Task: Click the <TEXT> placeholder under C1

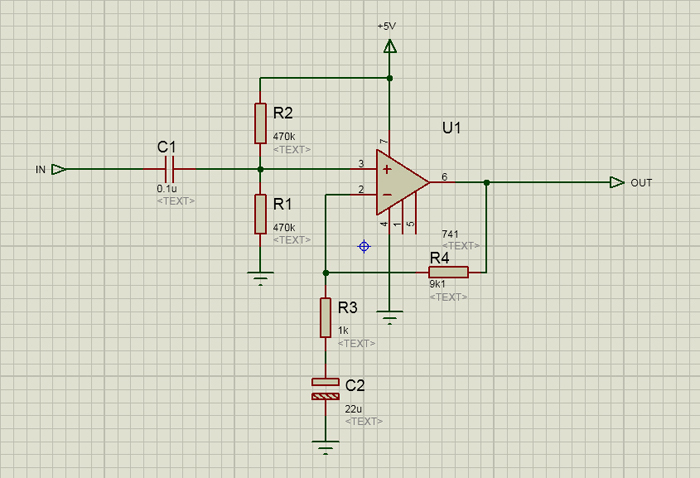Action: click(176, 201)
